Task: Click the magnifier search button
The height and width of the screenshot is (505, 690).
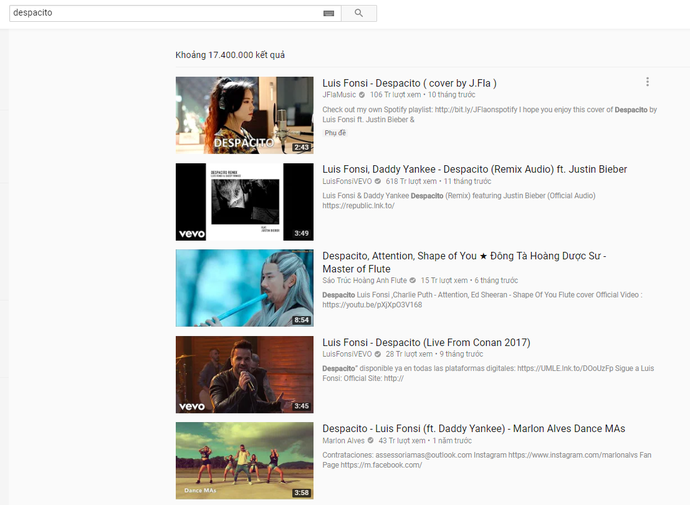Action: pos(359,13)
